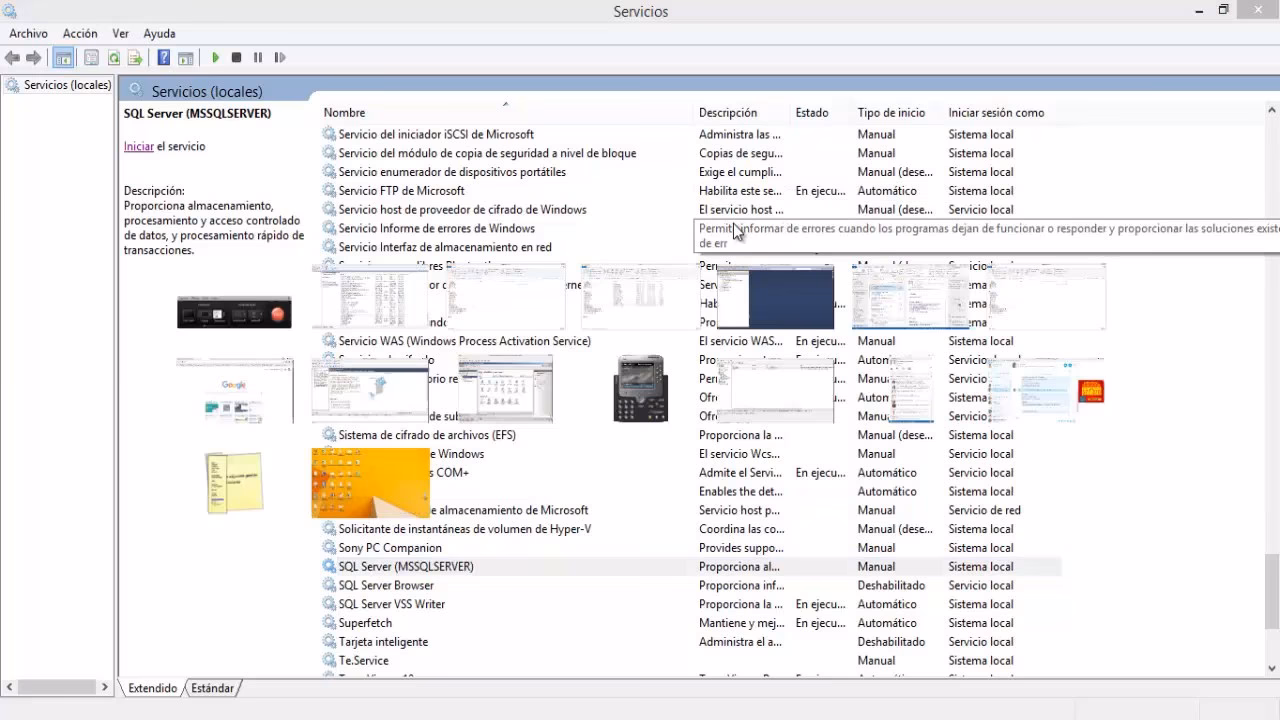Click the vertical scrollbar down arrow

pyautogui.click(x=1272, y=668)
